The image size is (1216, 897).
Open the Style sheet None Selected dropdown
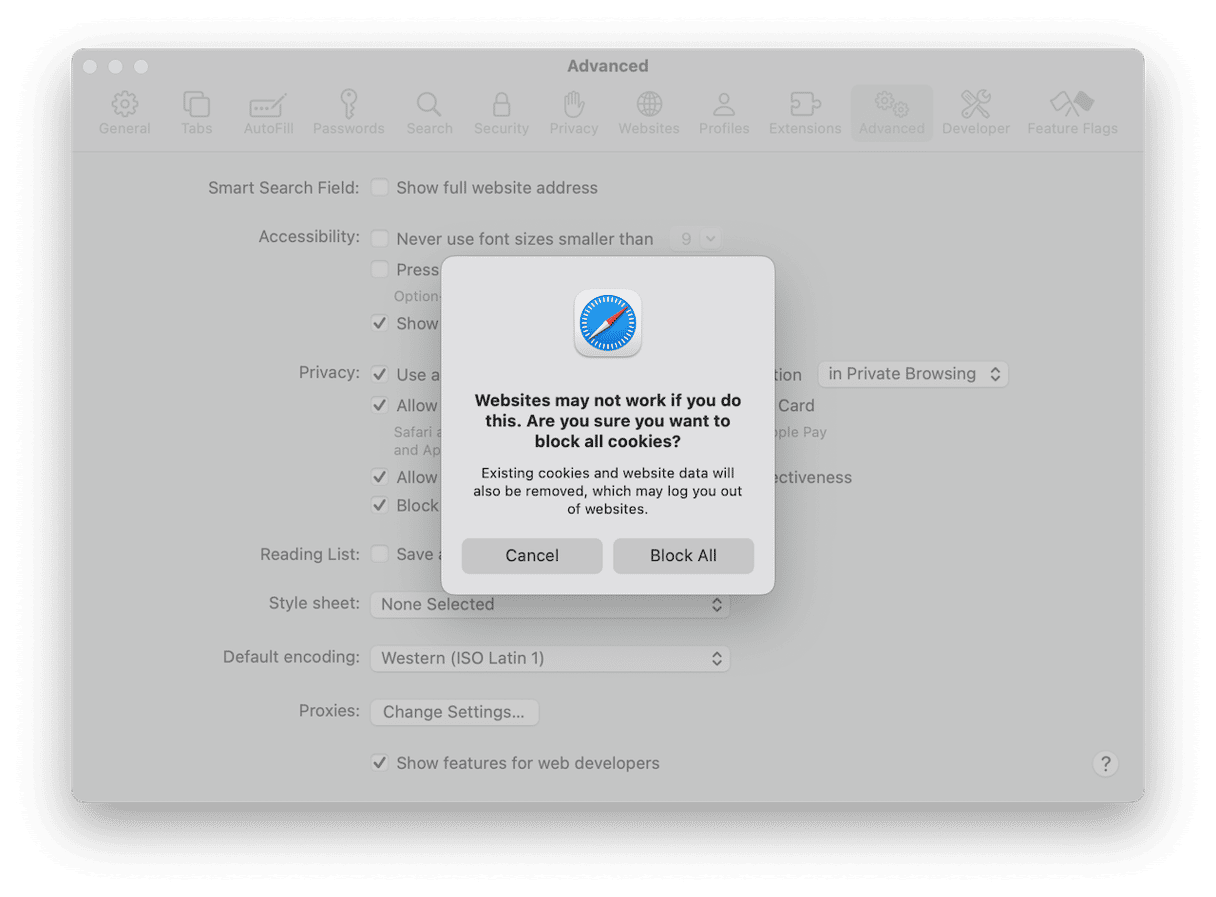550,604
